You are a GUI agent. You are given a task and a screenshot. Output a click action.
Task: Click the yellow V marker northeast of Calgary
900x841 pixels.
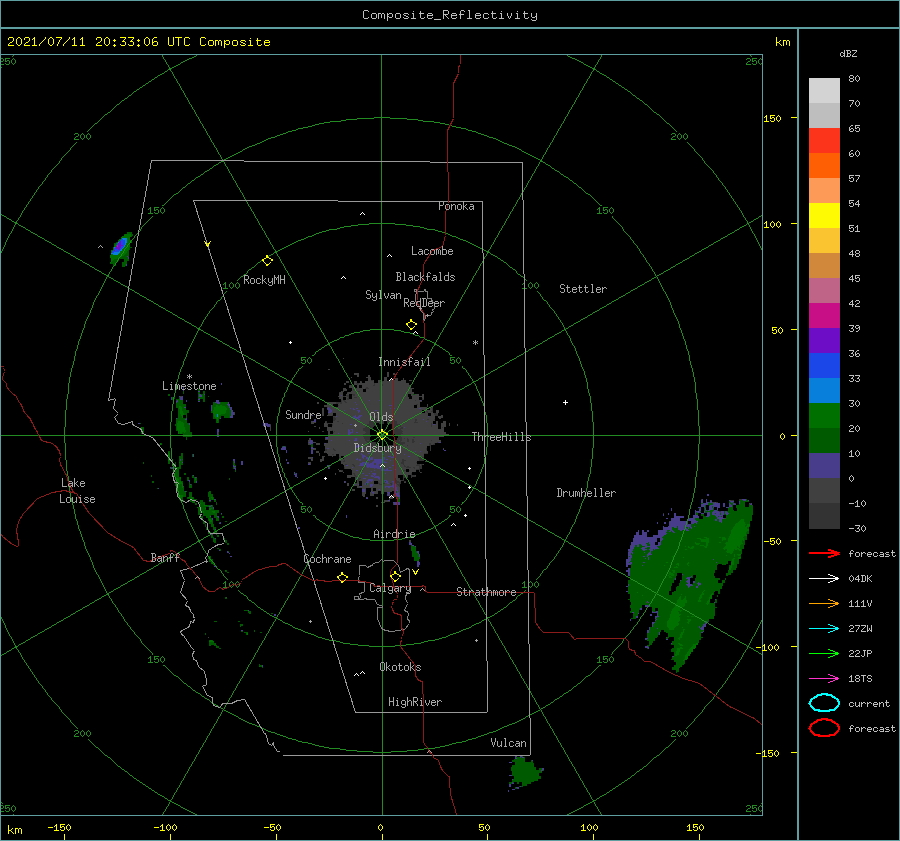(416, 572)
